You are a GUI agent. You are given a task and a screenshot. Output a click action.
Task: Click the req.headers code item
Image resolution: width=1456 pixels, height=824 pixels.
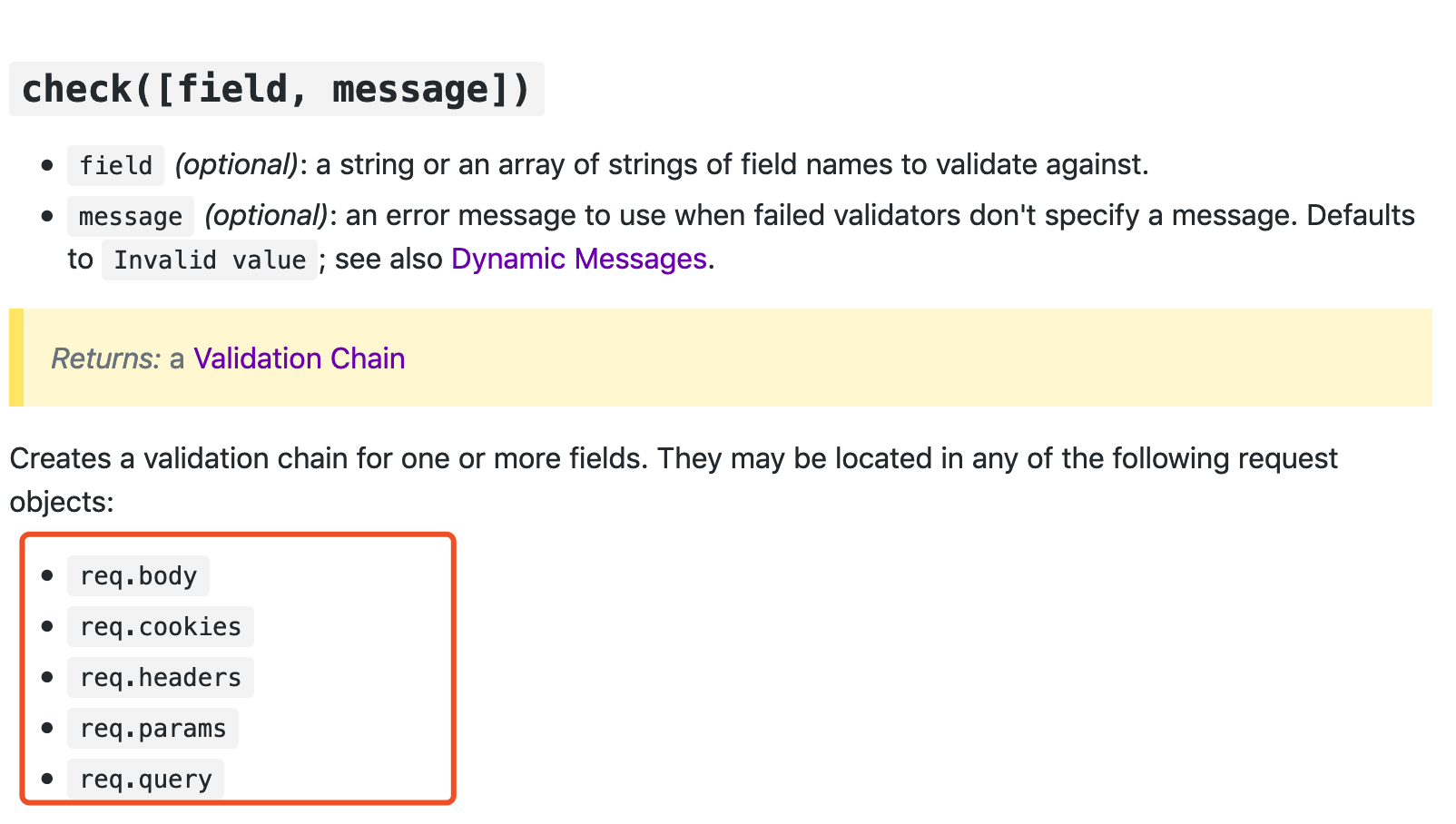(x=161, y=678)
